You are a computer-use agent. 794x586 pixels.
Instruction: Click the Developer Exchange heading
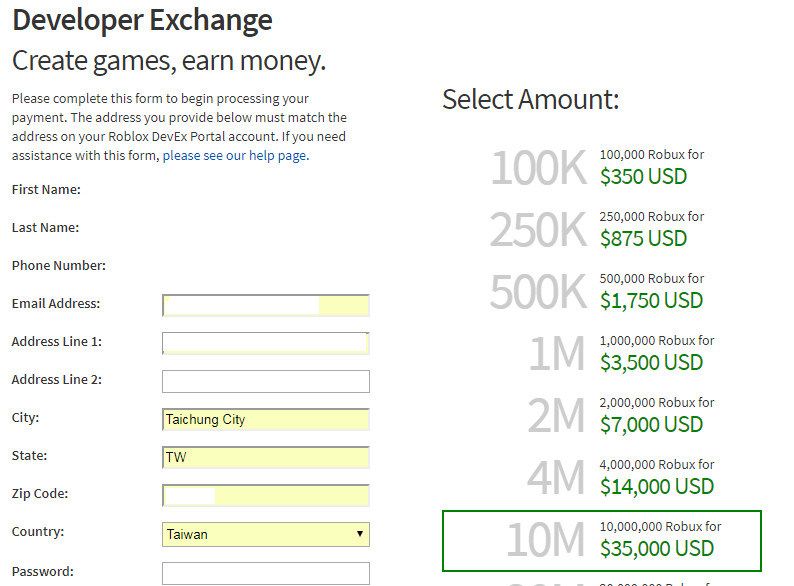pyautogui.click(x=142, y=20)
